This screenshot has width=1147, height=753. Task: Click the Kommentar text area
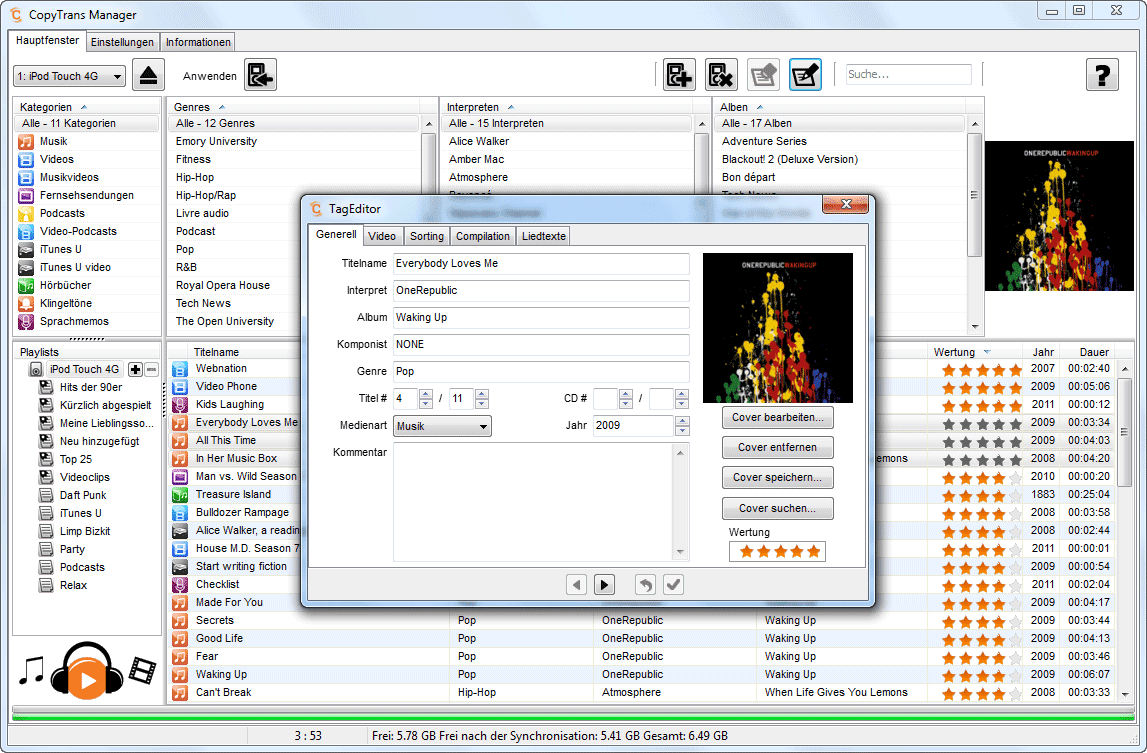(x=541, y=501)
